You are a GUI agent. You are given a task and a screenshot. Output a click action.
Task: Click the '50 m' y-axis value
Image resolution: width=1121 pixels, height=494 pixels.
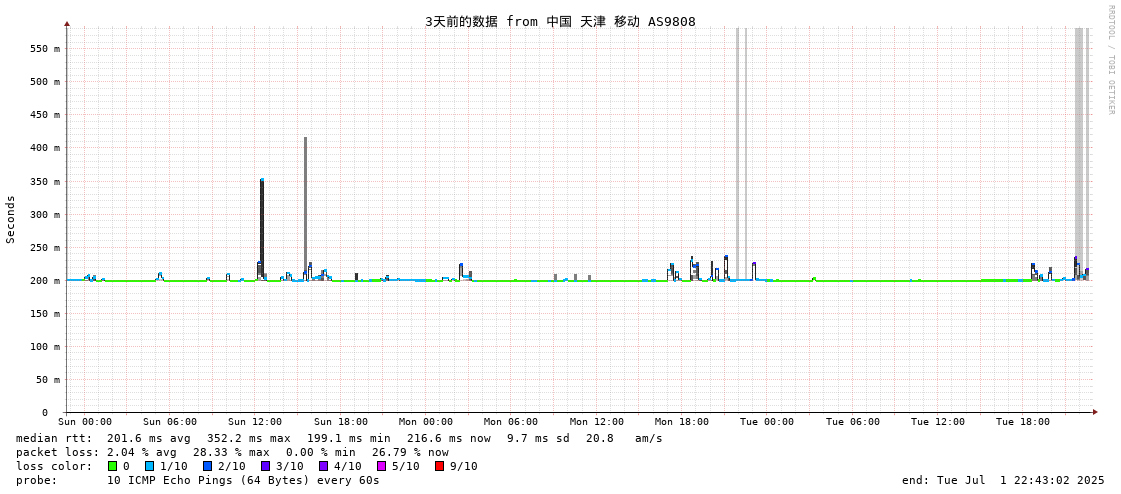[48, 380]
